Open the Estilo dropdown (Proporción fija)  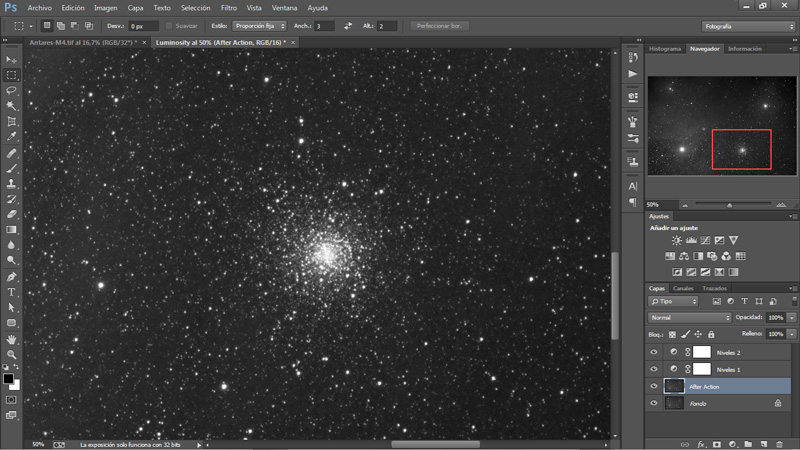[259, 25]
